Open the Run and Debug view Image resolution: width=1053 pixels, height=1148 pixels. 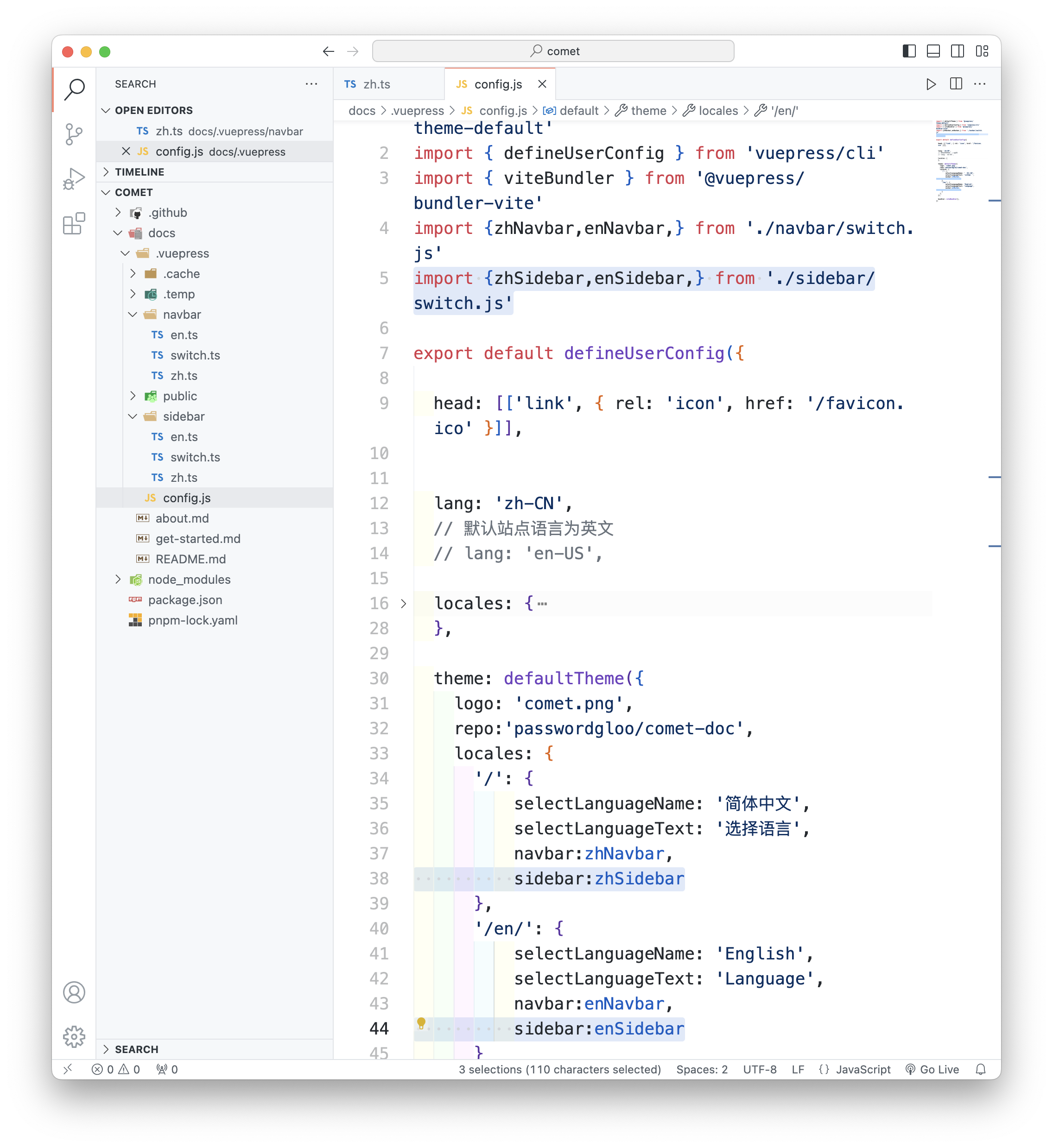click(x=74, y=179)
